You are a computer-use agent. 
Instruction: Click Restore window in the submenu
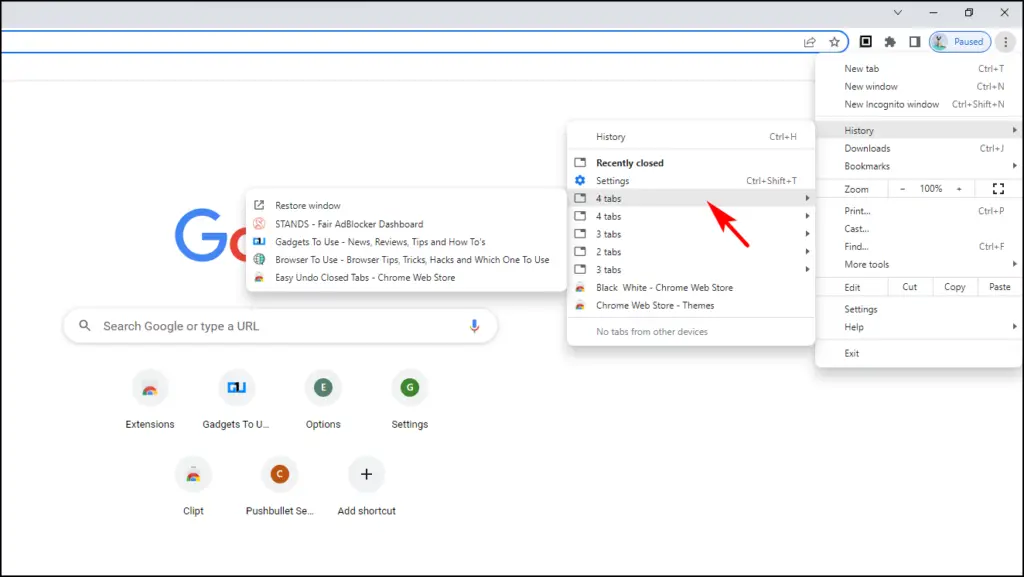pyautogui.click(x=406, y=206)
